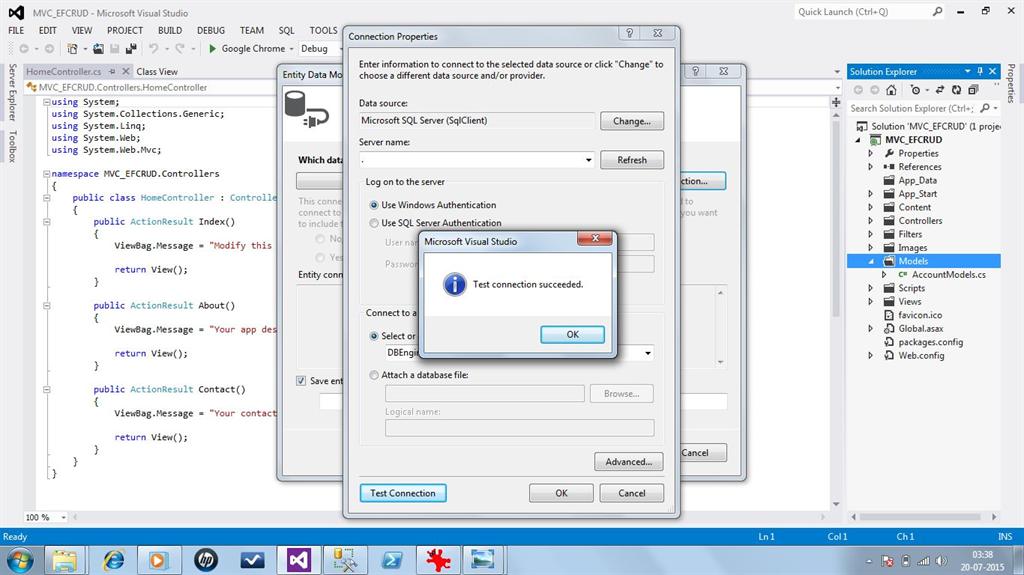Choose Select or enter database name option

click(x=374, y=336)
